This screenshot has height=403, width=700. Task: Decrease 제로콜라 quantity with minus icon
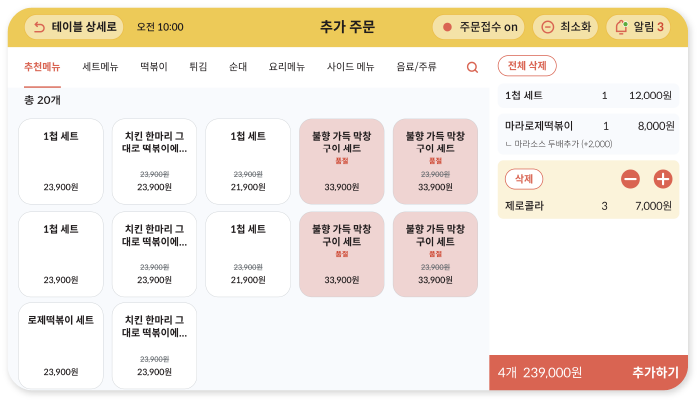click(x=630, y=179)
